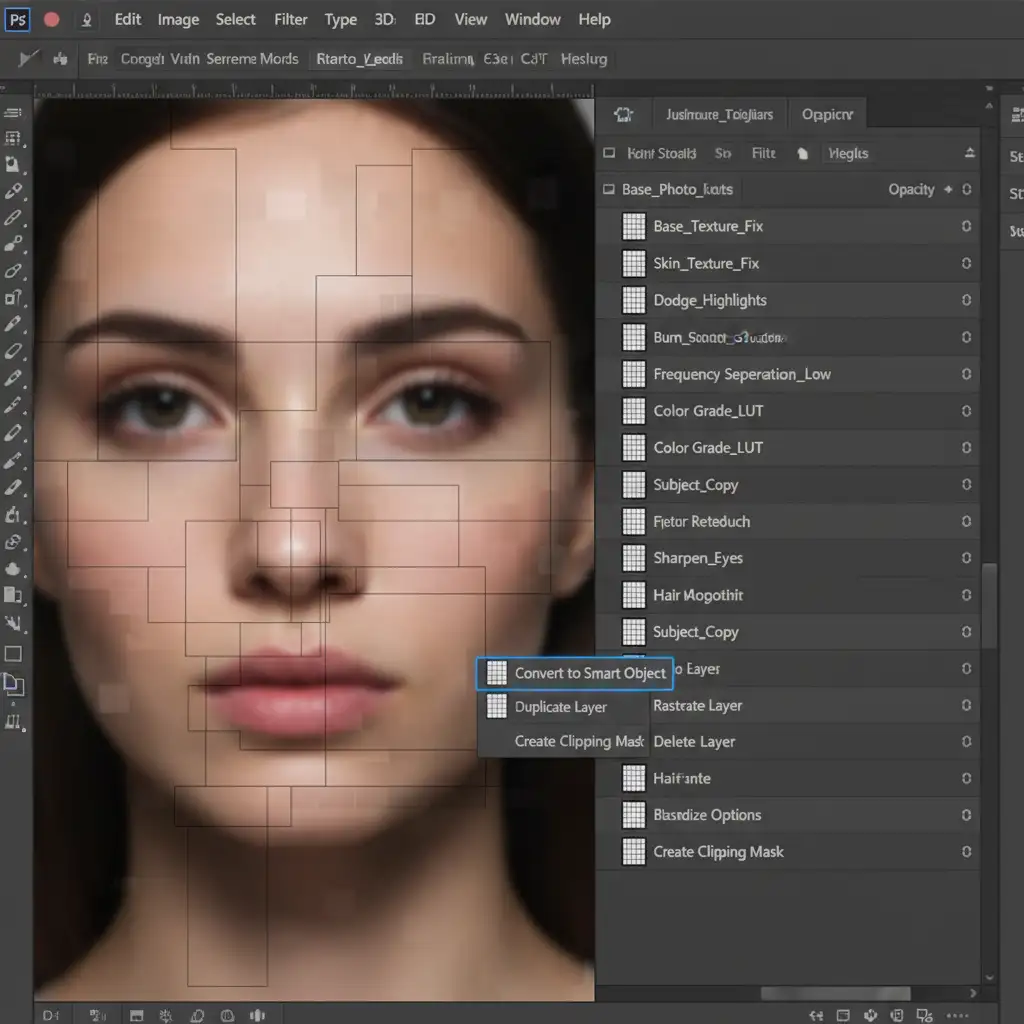Toggle the circle control on Dodge_Highlights layer
The height and width of the screenshot is (1024, 1024).
[x=966, y=300]
